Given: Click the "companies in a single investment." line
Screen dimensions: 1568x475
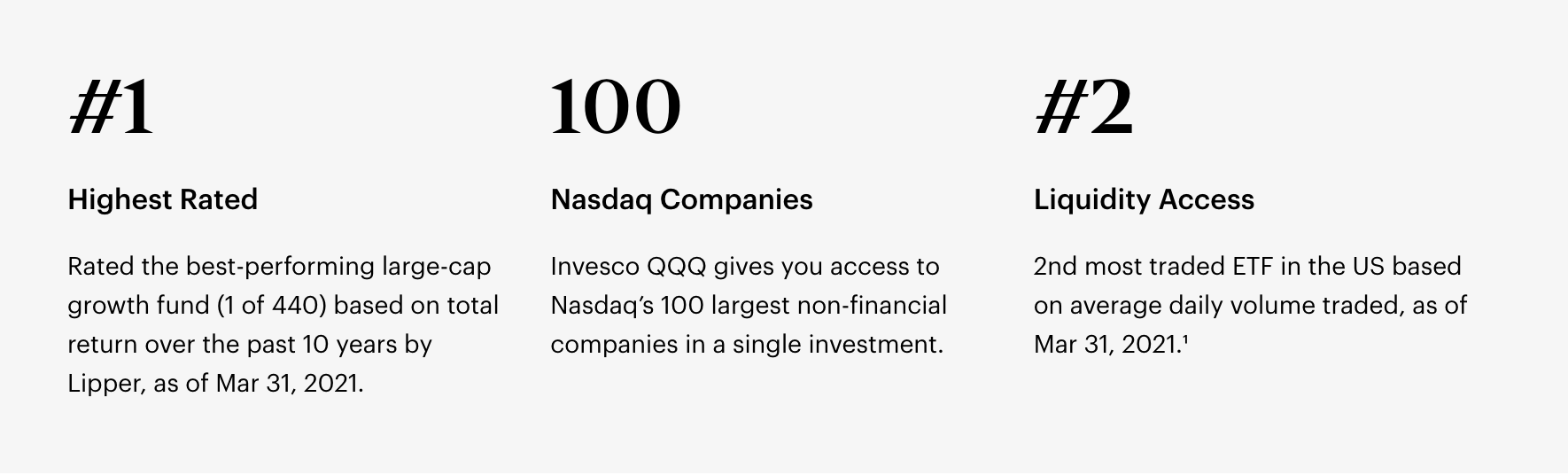Looking at the screenshot, I should (747, 344).
